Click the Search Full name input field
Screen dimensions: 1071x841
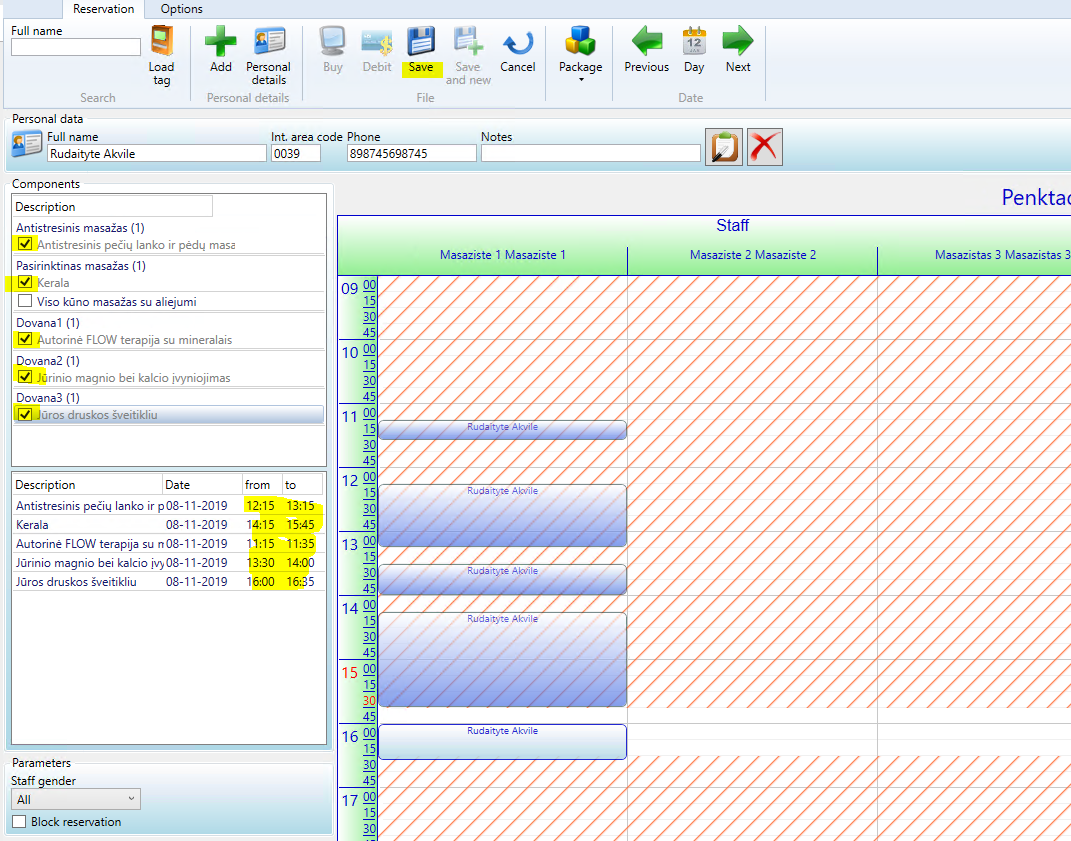coord(76,46)
